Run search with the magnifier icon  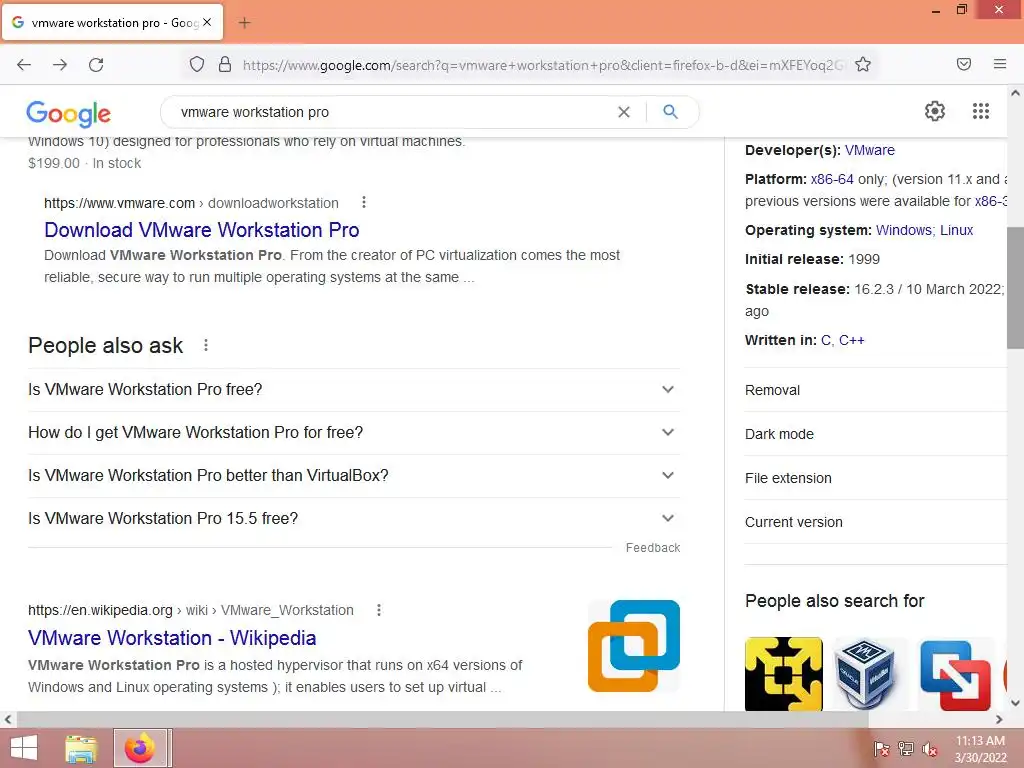click(670, 112)
